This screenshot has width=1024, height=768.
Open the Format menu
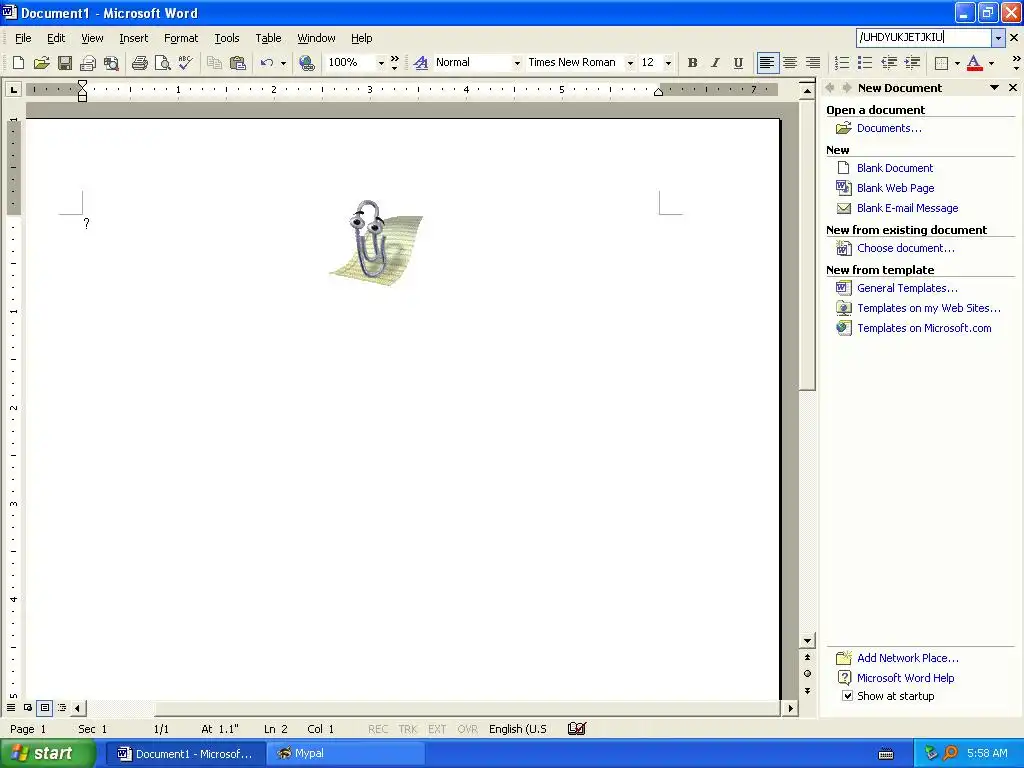tap(181, 38)
